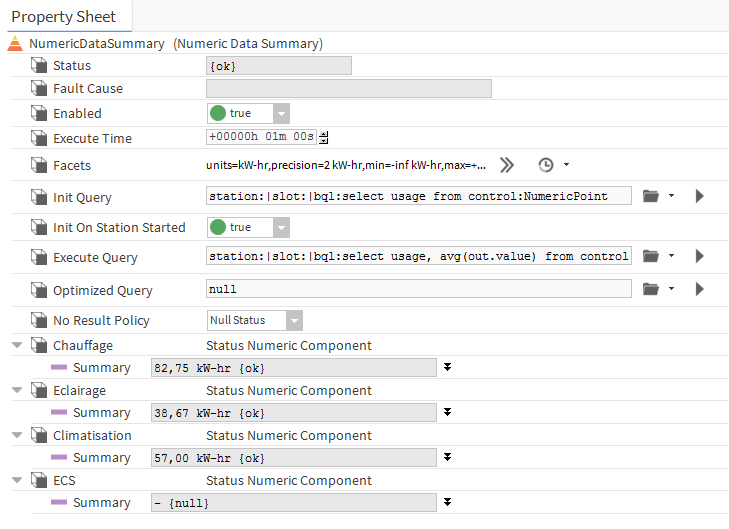Collapse the Eclairage tree node
The height and width of the screenshot is (529, 729).
(x=16, y=391)
